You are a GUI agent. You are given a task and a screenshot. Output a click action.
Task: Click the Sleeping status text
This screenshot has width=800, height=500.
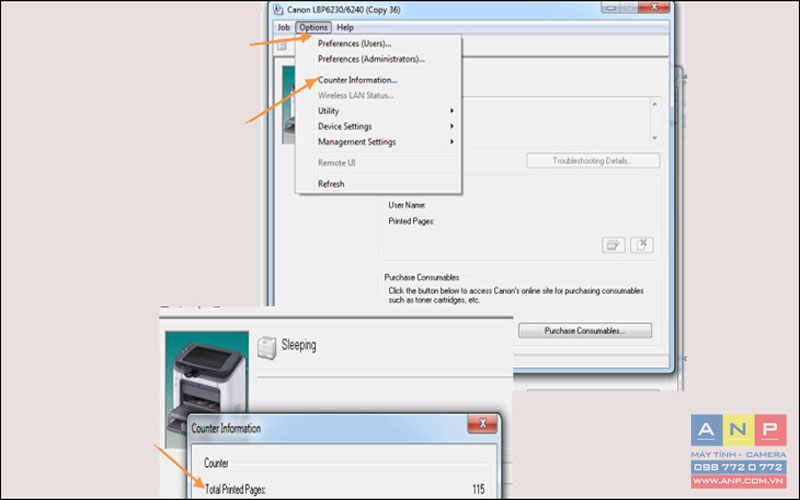[298, 345]
